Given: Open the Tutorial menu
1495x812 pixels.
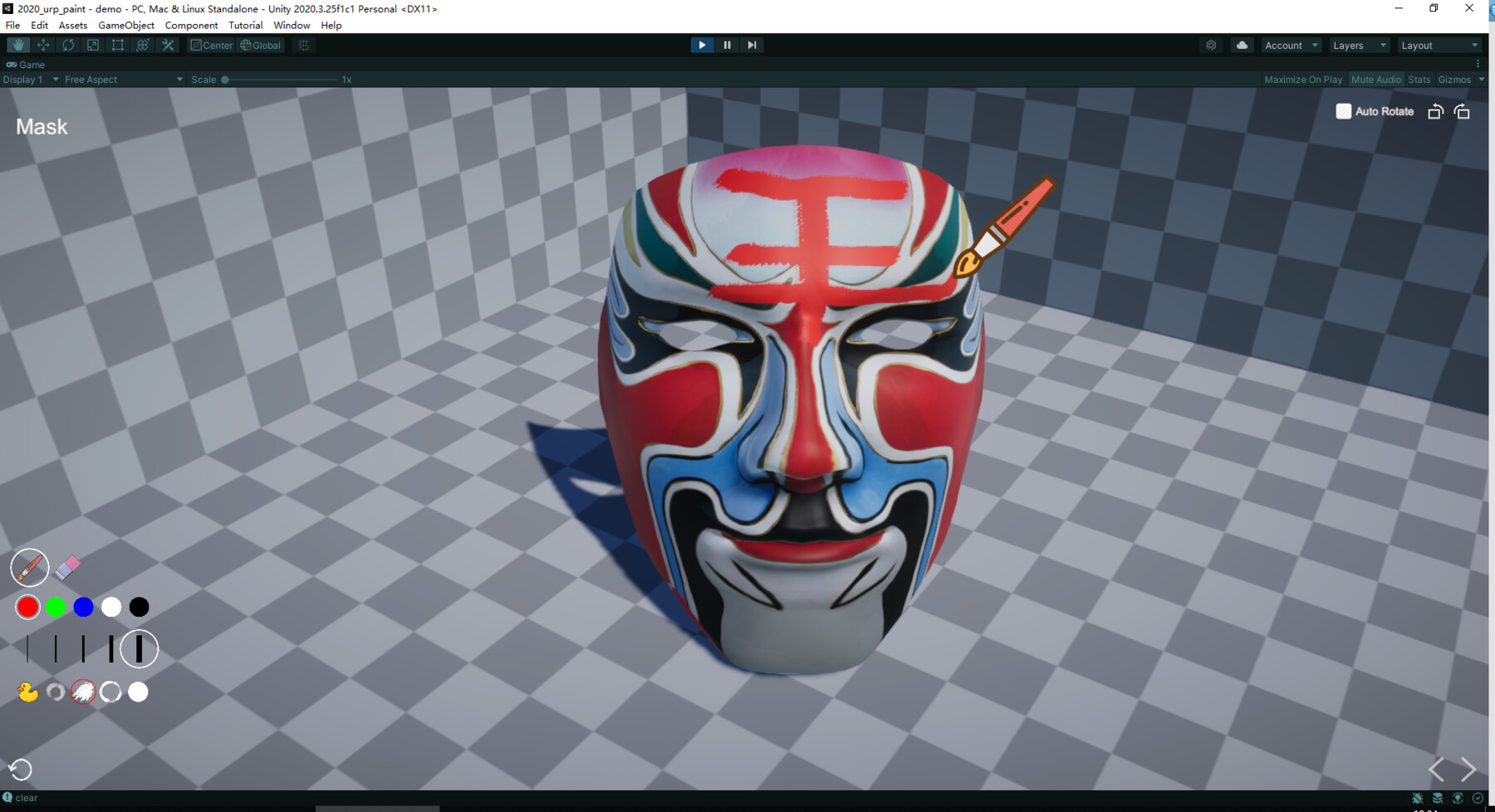Looking at the screenshot, I should (x=245, y=25).
